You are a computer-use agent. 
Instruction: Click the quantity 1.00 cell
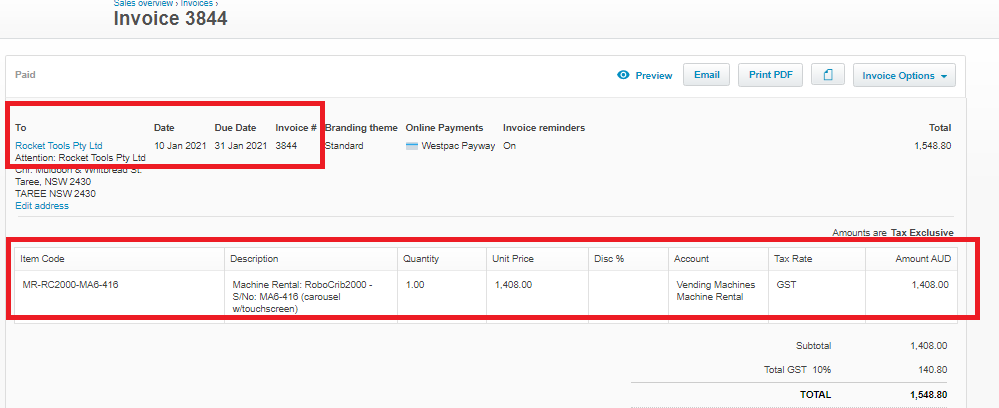(x=442, y=296)
